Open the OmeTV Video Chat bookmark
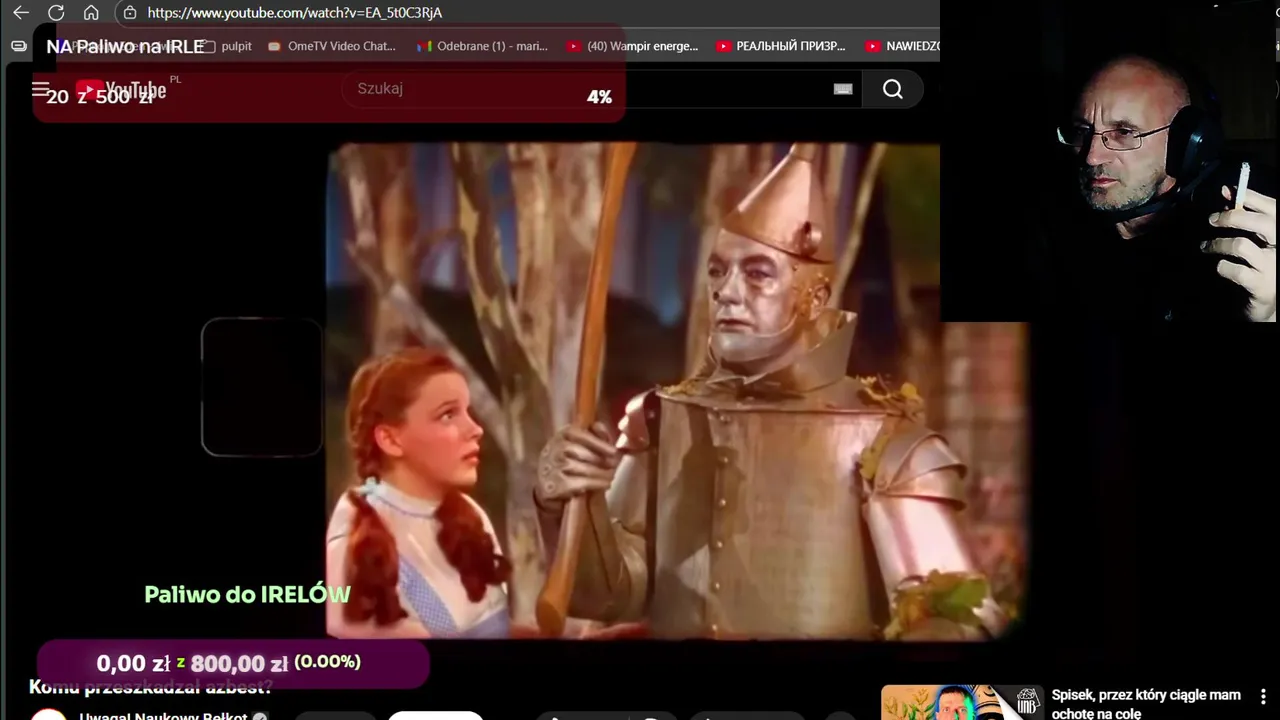The width and height of the screenshot is (1280, 720). point(331,46)
